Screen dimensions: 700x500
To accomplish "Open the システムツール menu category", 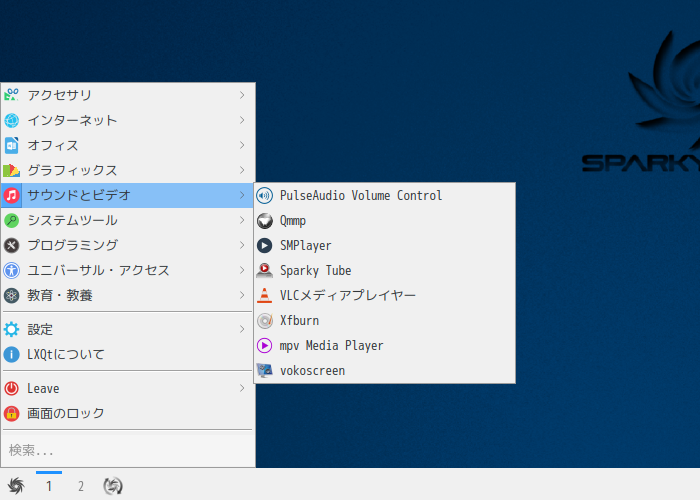I will (128, 220).
